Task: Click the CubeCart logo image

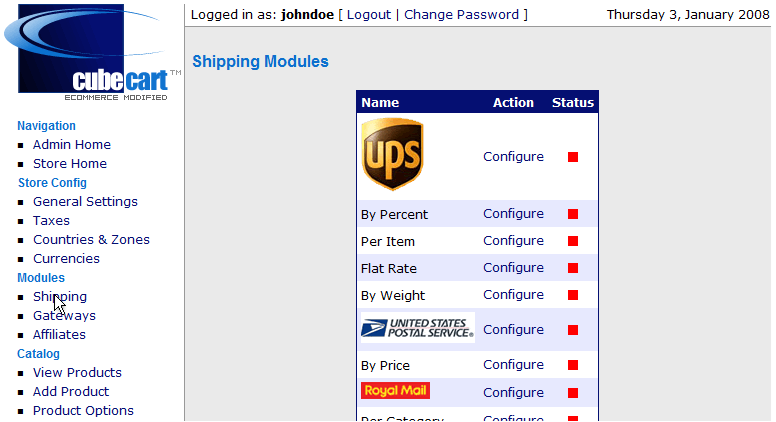Action: tap(93, 52)
